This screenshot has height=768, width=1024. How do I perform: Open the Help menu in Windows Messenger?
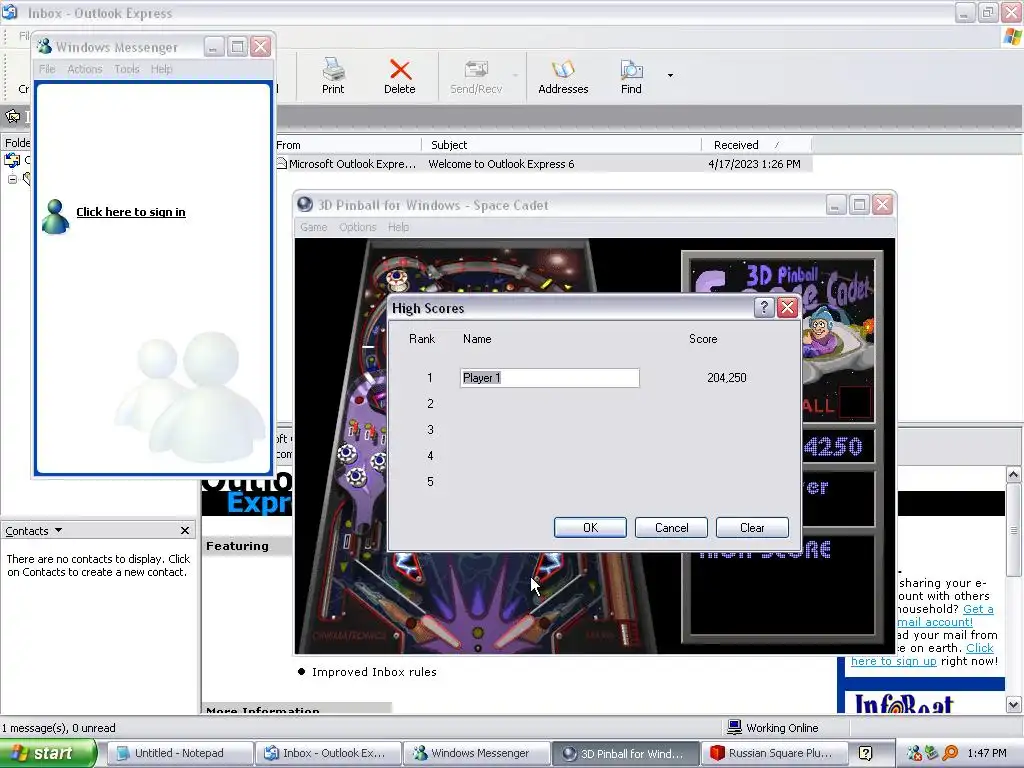(161, 69)
